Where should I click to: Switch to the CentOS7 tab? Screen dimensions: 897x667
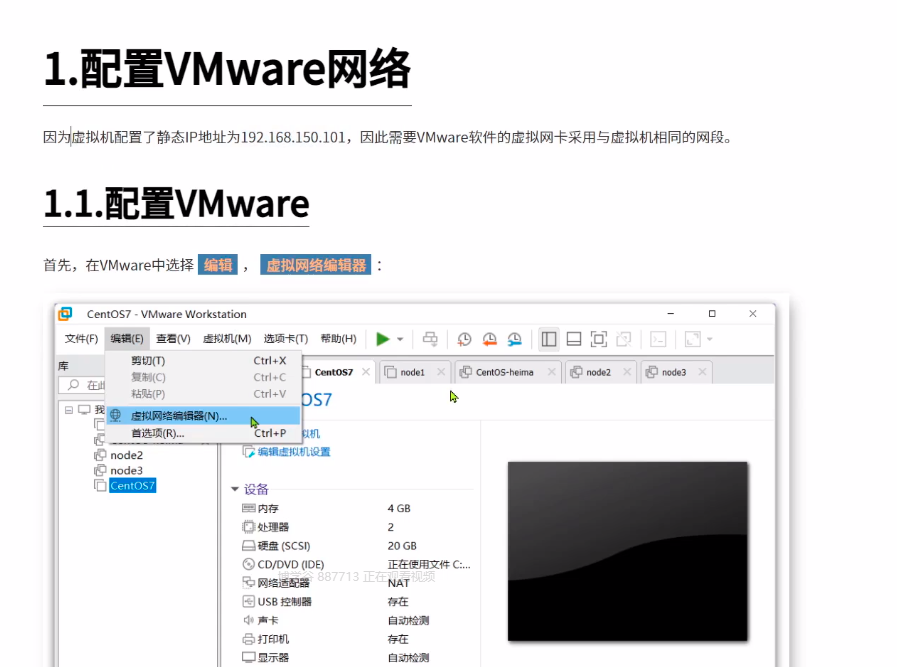(334, 372)
